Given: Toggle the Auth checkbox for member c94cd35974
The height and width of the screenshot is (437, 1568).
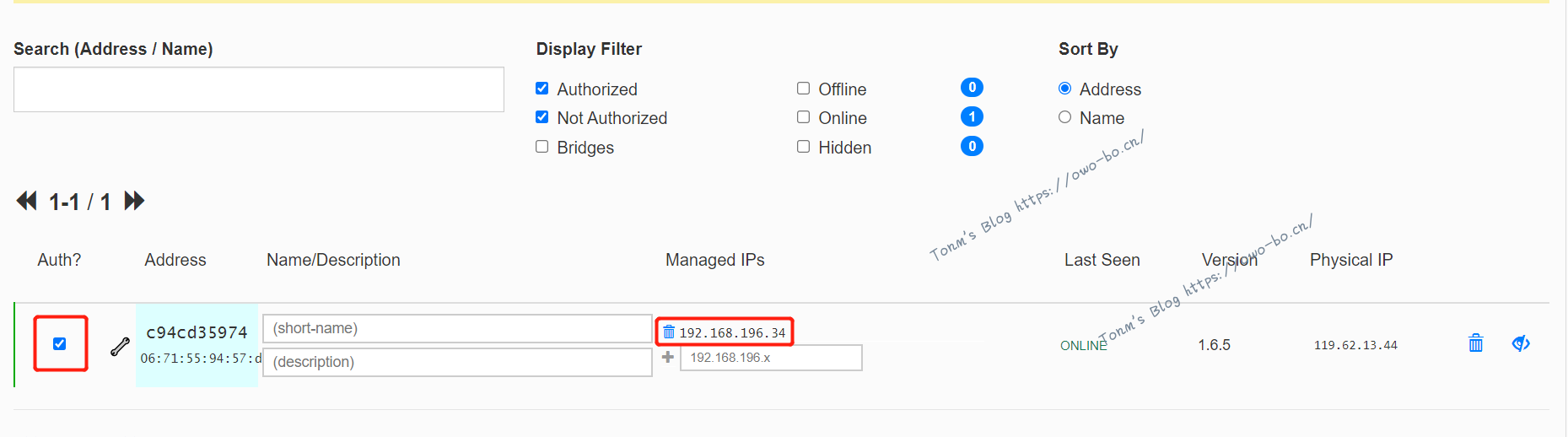Looking at the screenshot, I should pos(60,343).
